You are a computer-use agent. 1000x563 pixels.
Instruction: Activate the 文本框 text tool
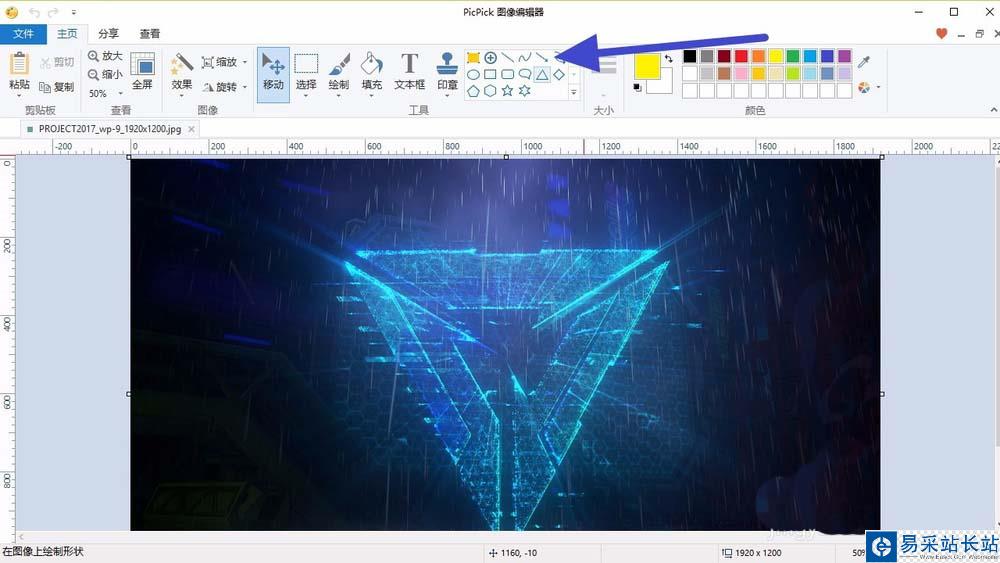409,70
